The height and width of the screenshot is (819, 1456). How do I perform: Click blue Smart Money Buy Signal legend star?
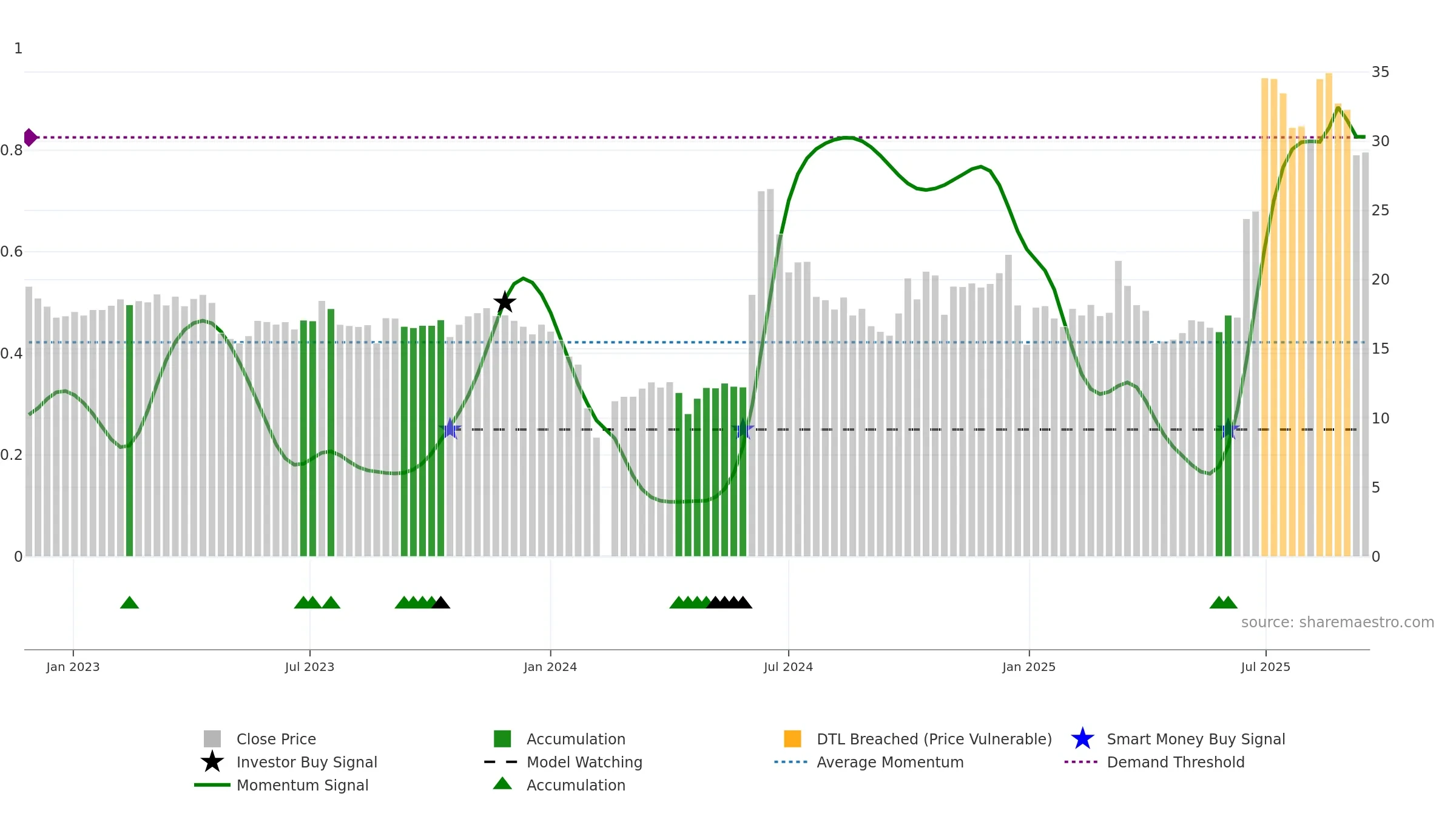click(x=1082, y=739)
